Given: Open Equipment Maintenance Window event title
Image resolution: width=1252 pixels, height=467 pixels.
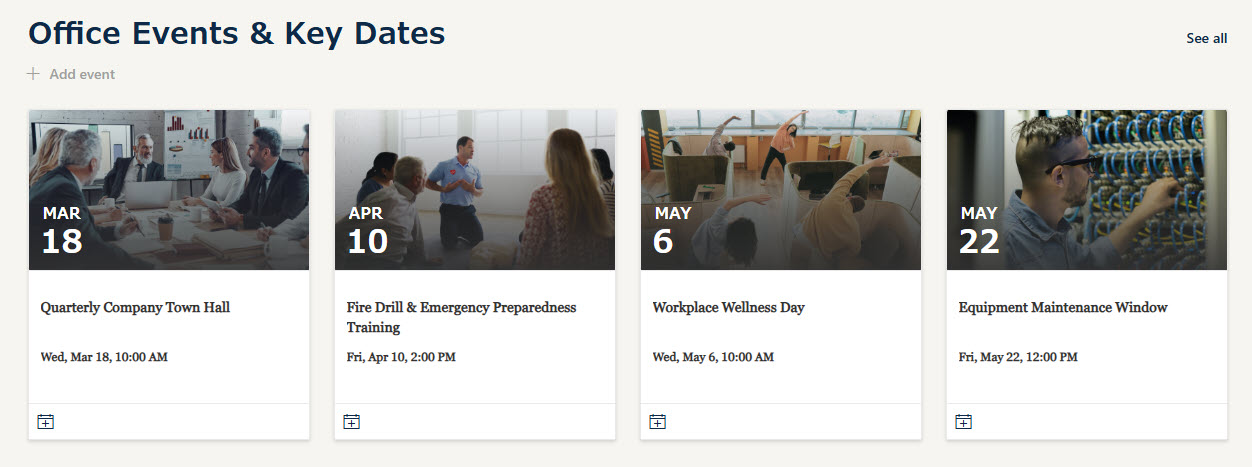Looking at the screenshot, I should (x=1062, y=308).
